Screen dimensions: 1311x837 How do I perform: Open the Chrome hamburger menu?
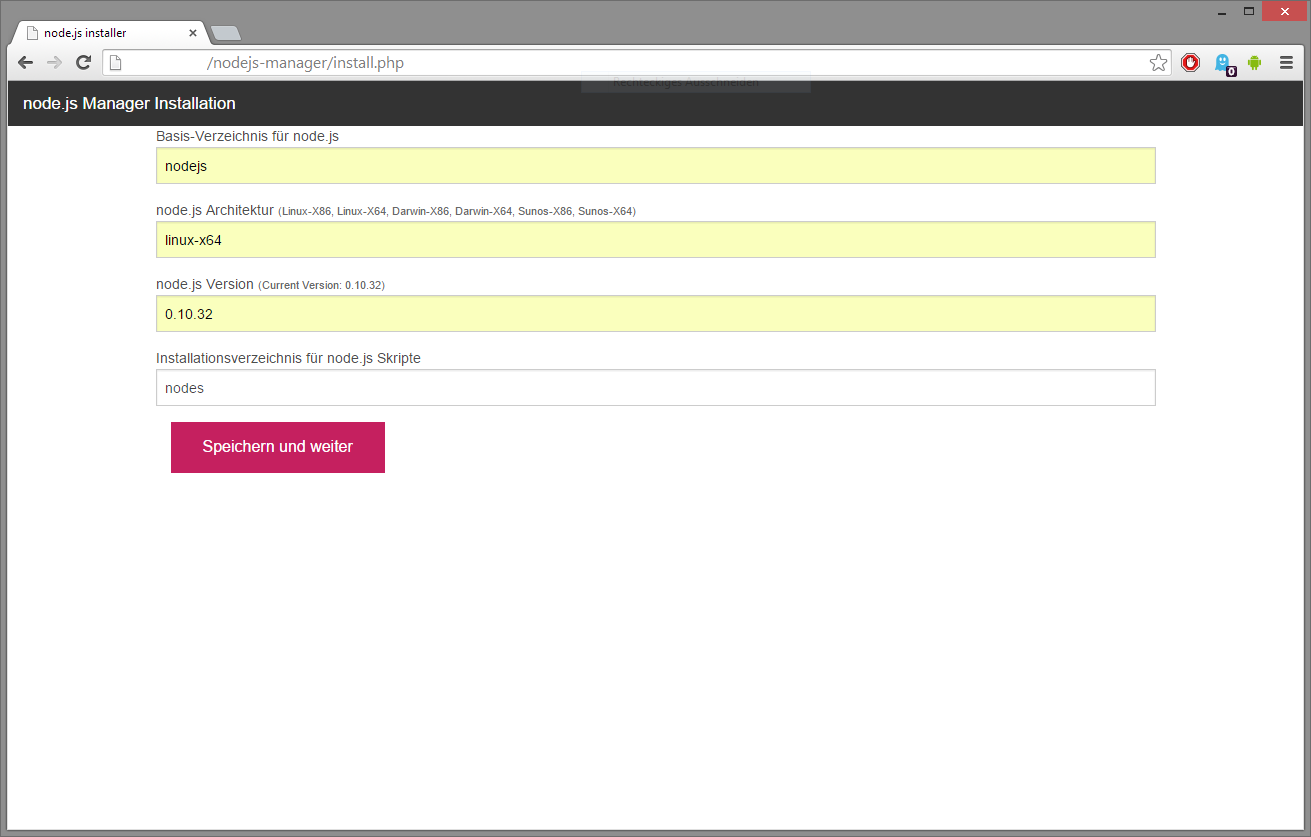[1287, 63]
